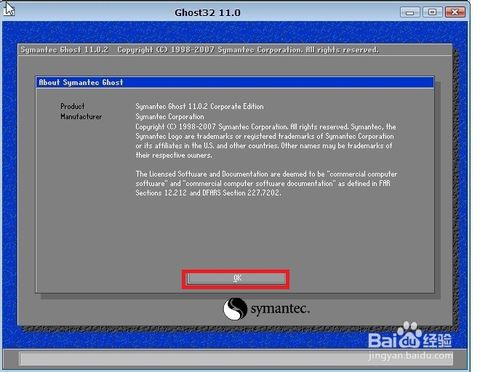Click the Symantec Corporation manufacturer value

point(170,117)
